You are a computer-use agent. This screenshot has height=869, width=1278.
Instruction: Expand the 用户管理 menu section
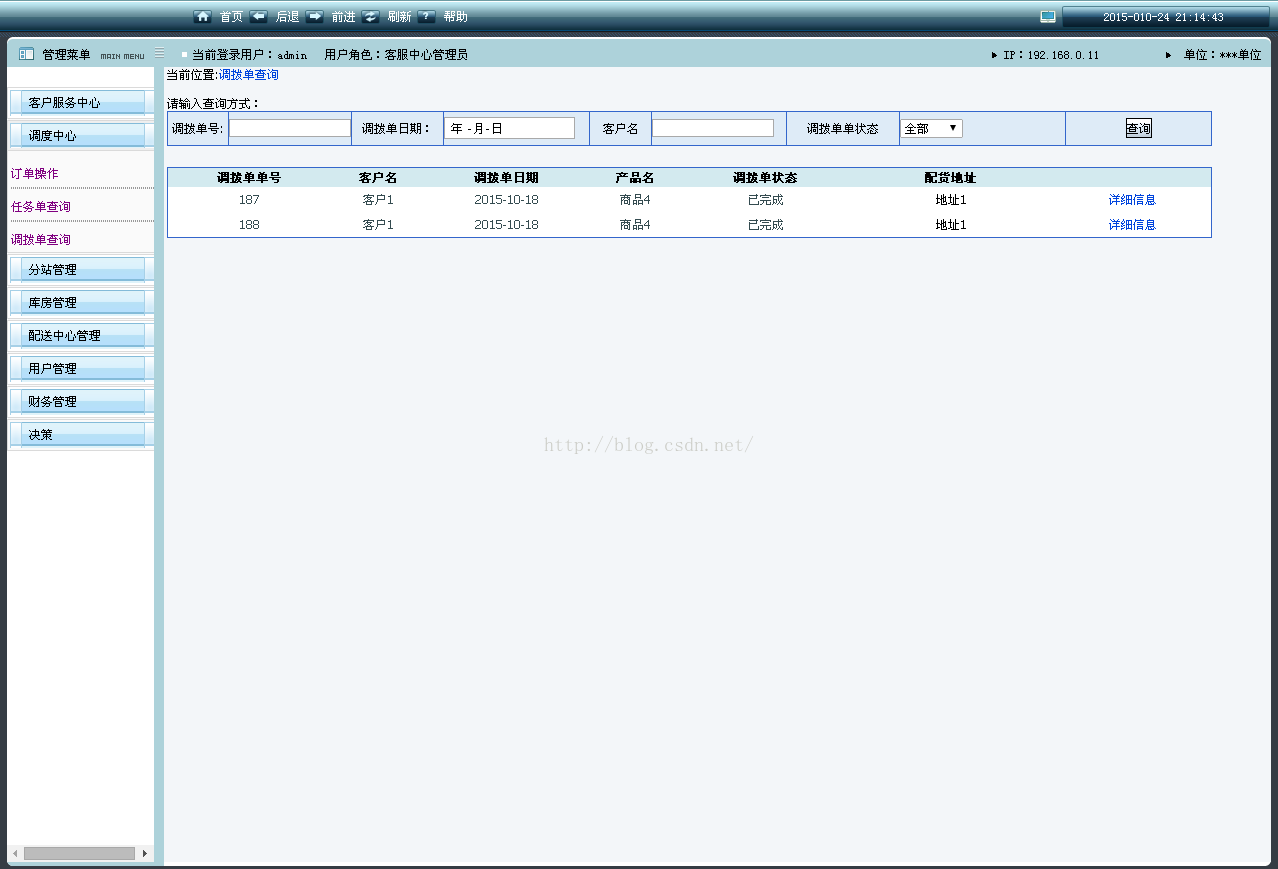(81, 368)
